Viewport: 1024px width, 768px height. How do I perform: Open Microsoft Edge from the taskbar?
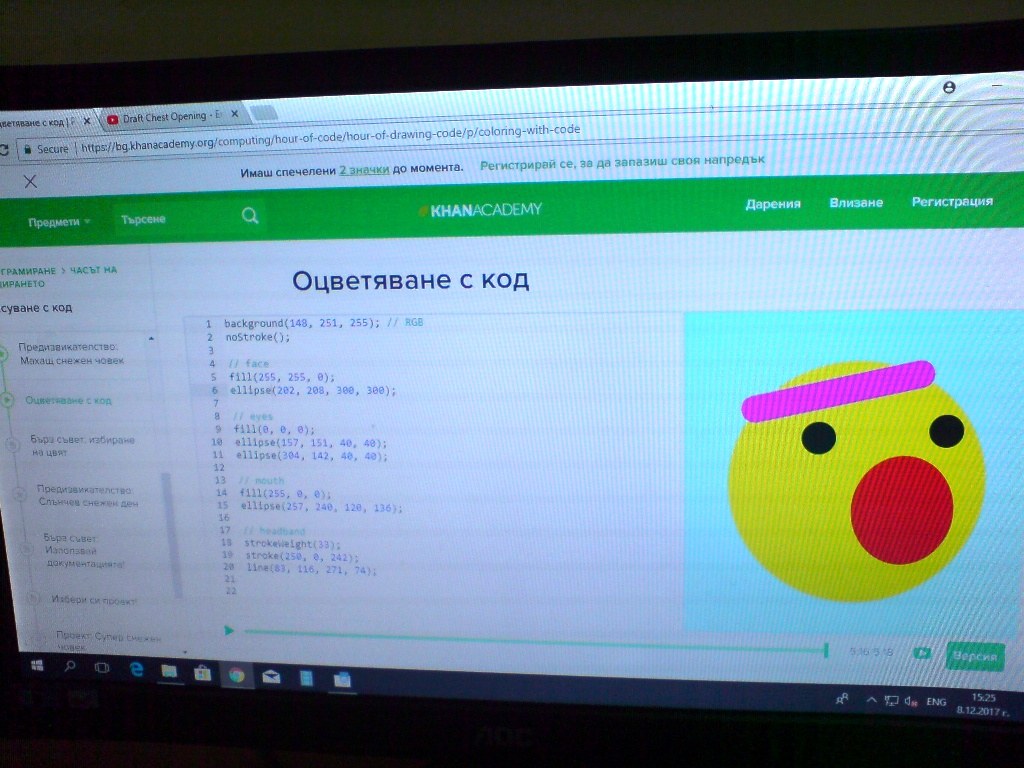tap(136, 669)
